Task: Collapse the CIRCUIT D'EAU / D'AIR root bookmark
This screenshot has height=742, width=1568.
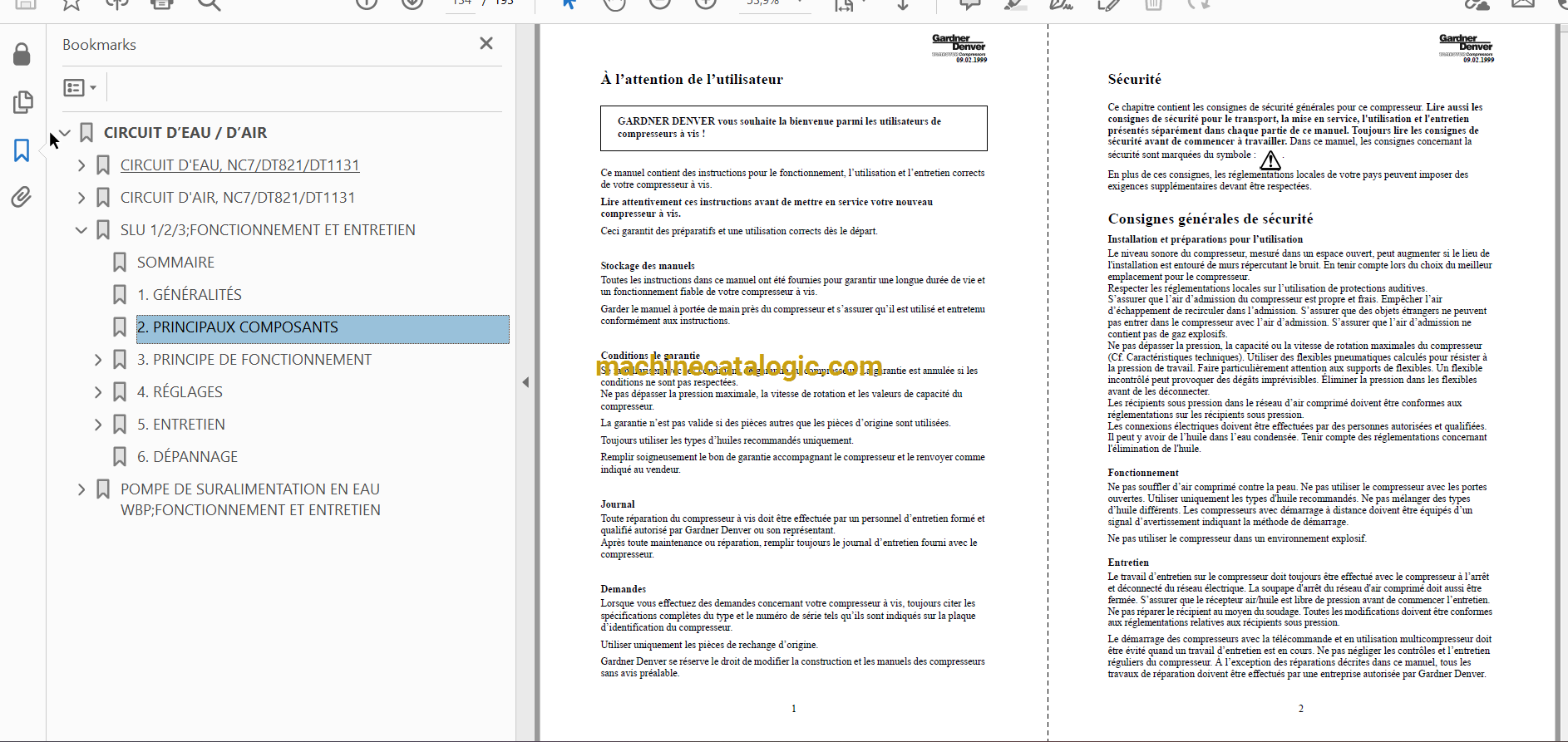Action: 65,133
